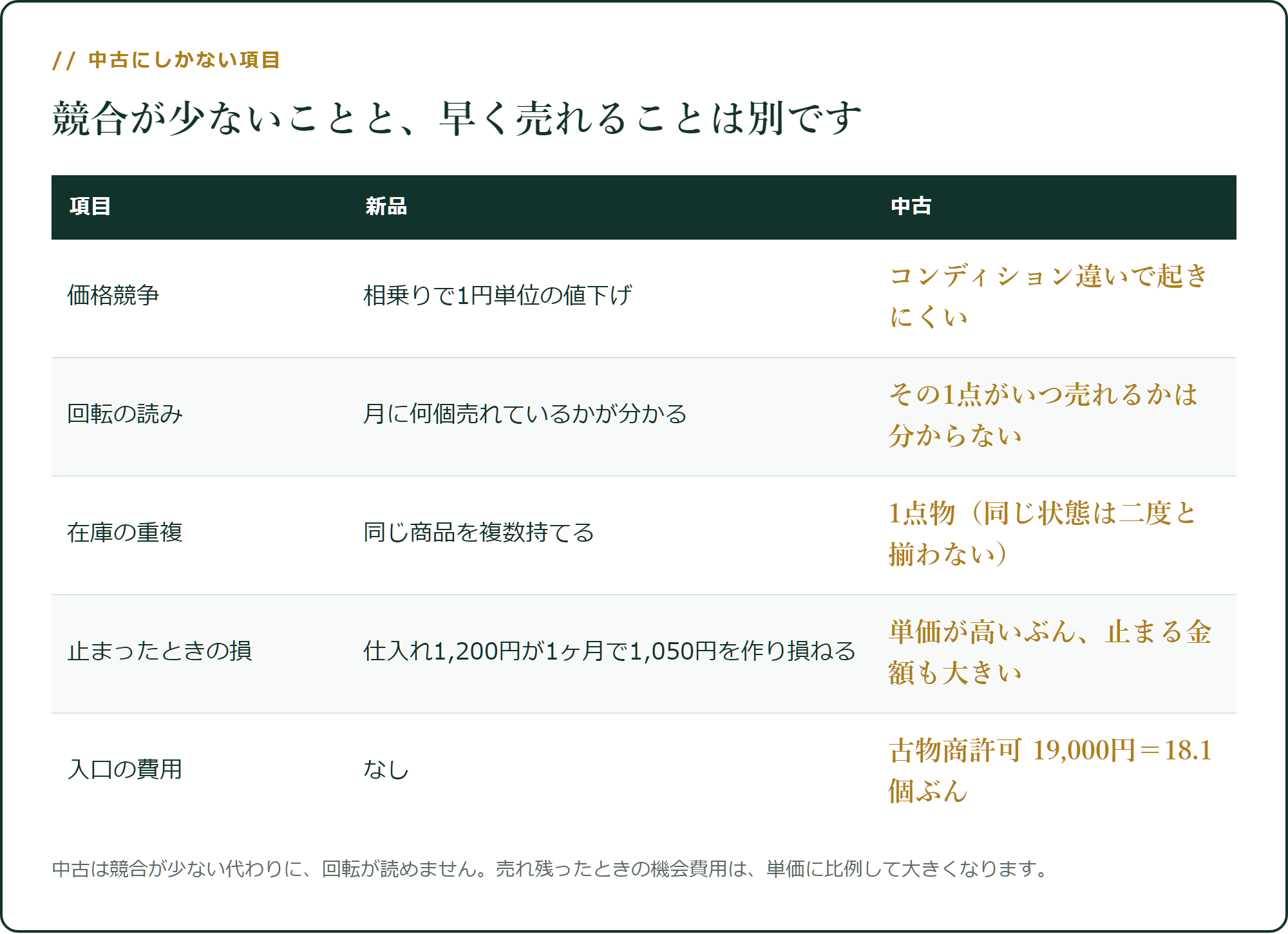This screenshot has width=1288, height=934.
Task: Click the cell 1点物（同じ状態は二度と揃わない）
Action: pyautogui.click(x=1043, y=533)
